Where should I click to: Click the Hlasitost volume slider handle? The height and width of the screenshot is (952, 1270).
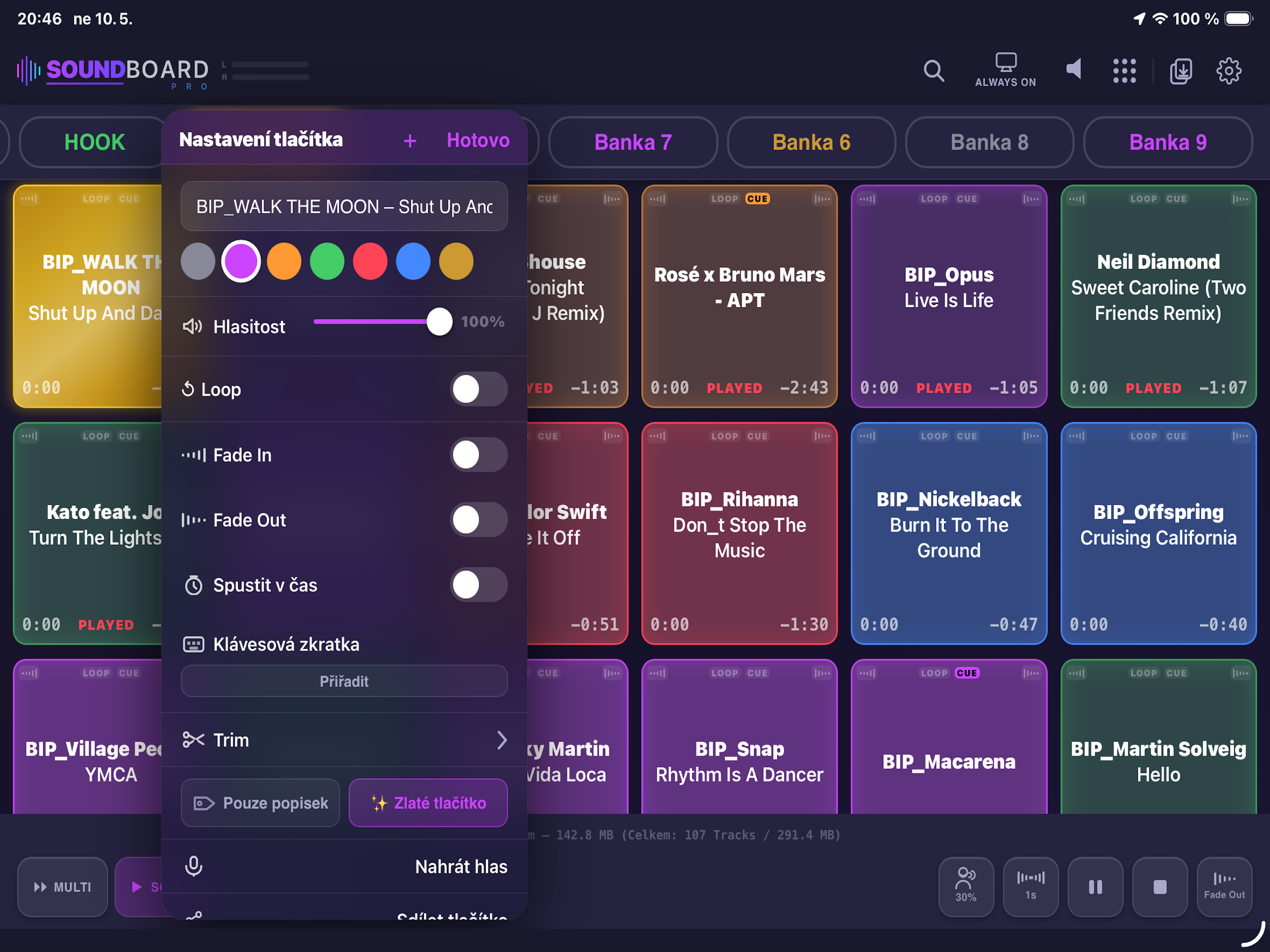439,322
